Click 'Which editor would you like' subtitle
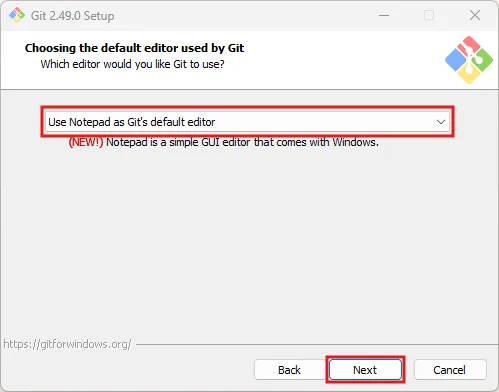The image size is (499, 392). (x=132, y=64)
